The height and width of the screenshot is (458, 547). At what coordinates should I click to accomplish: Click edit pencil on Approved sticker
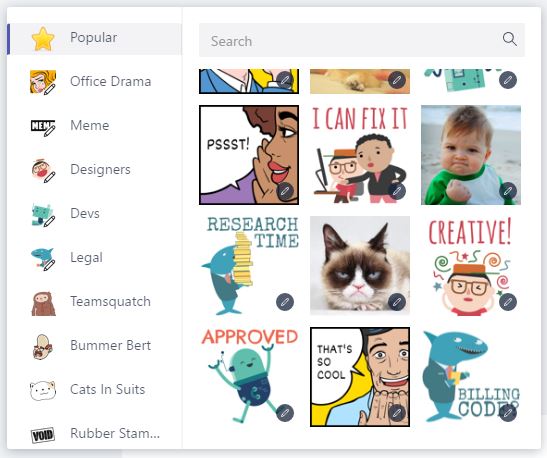[x=285, y=413]
